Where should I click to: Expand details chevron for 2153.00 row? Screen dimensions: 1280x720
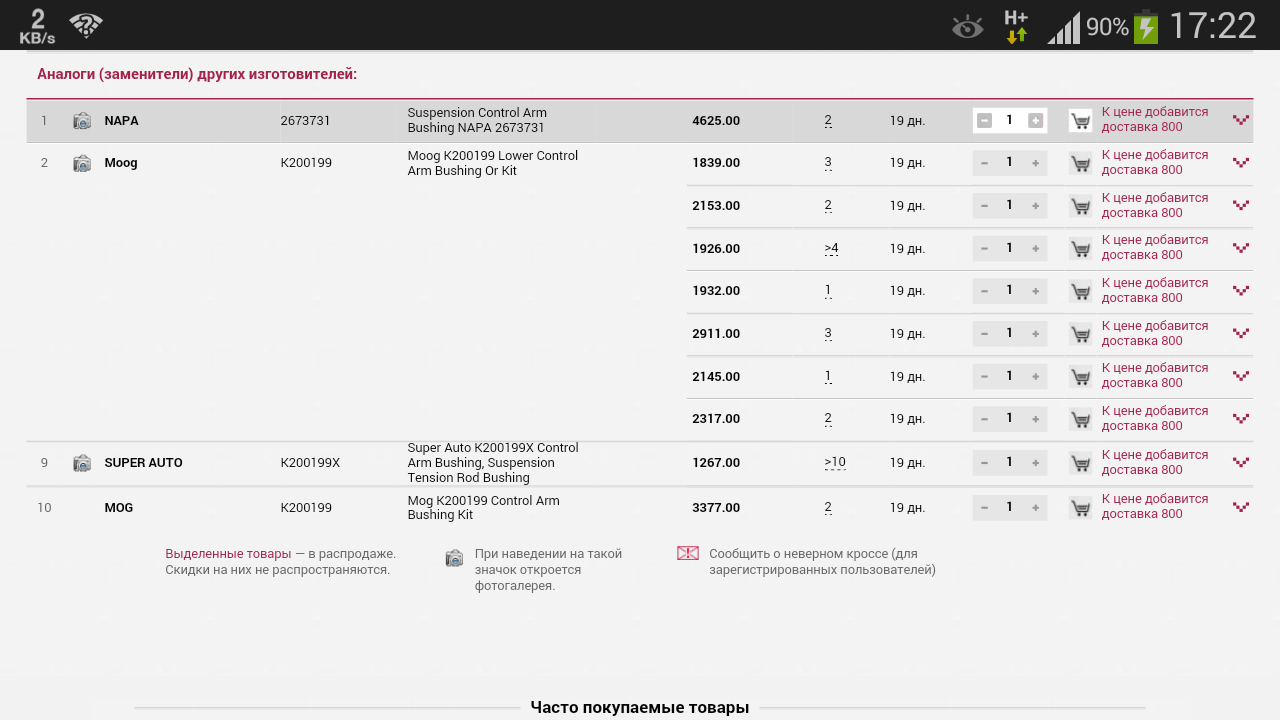1241,205
